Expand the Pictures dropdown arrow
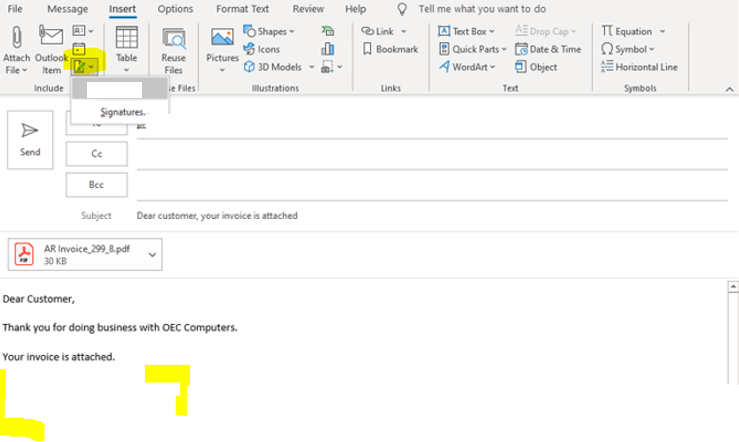Screen dimensions: 739x442 point(222,70)
